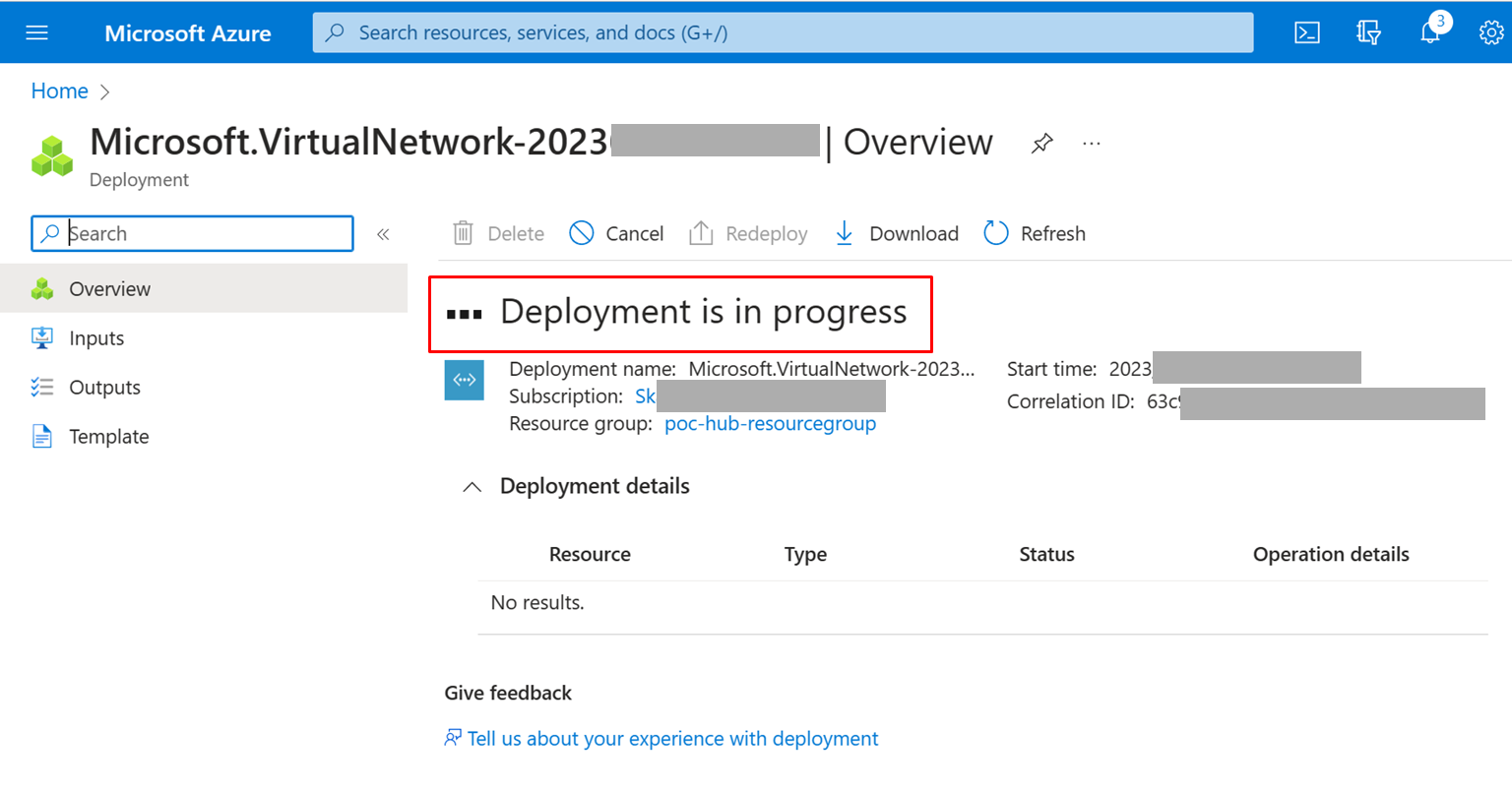1512x792 pixels.
Task: Click the Delete trash icon
Action: (463, 233)
